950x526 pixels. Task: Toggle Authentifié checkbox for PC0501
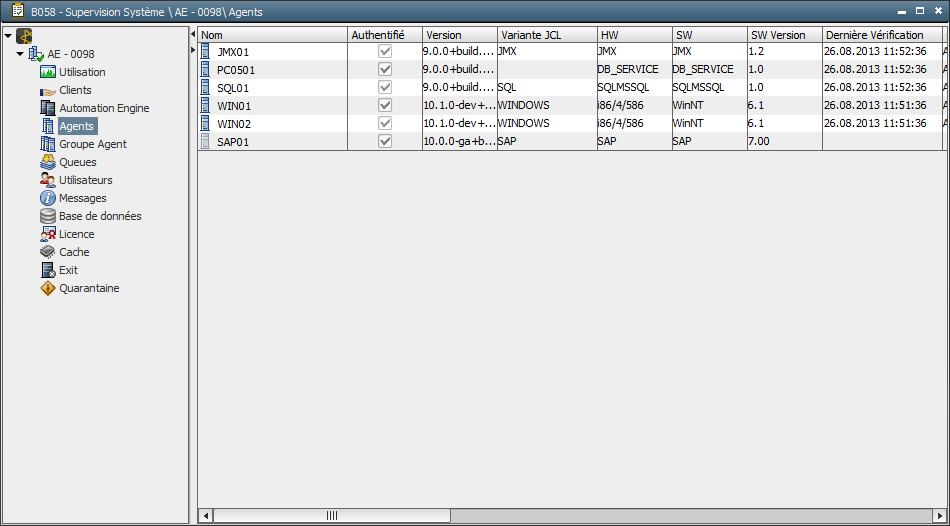pos(385,69)
